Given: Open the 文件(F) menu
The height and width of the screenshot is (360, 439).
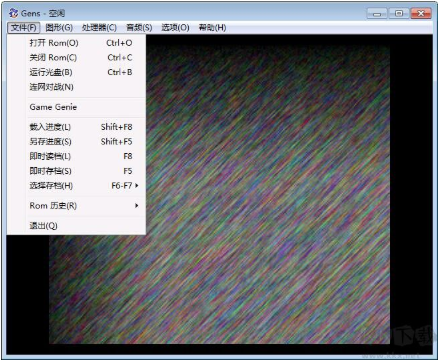Looking at the screenshot, I should pyautogui.click(x=23, y=27).
